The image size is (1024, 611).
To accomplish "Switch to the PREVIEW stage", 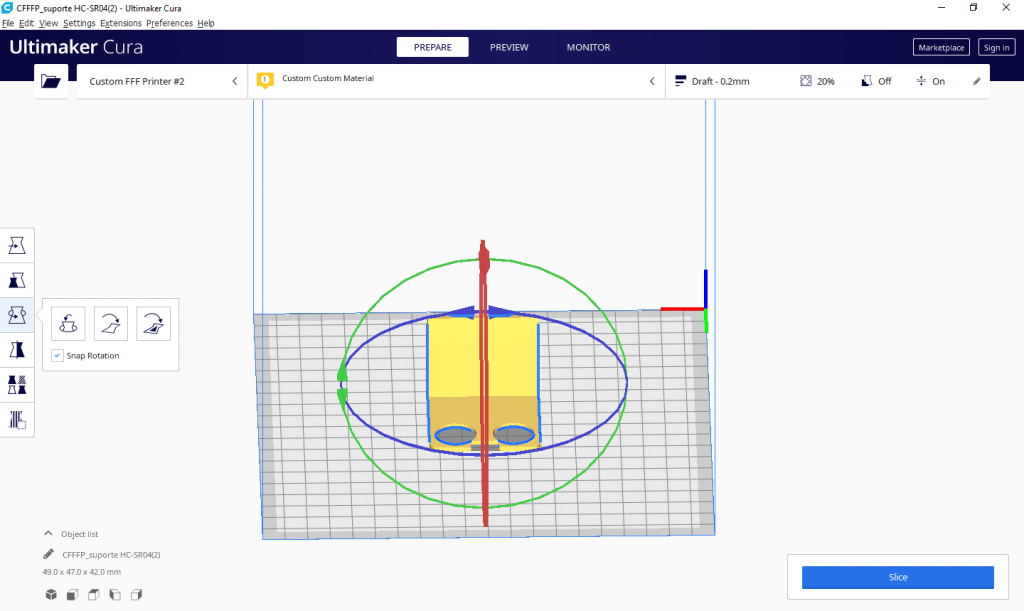I will point(509,47).
